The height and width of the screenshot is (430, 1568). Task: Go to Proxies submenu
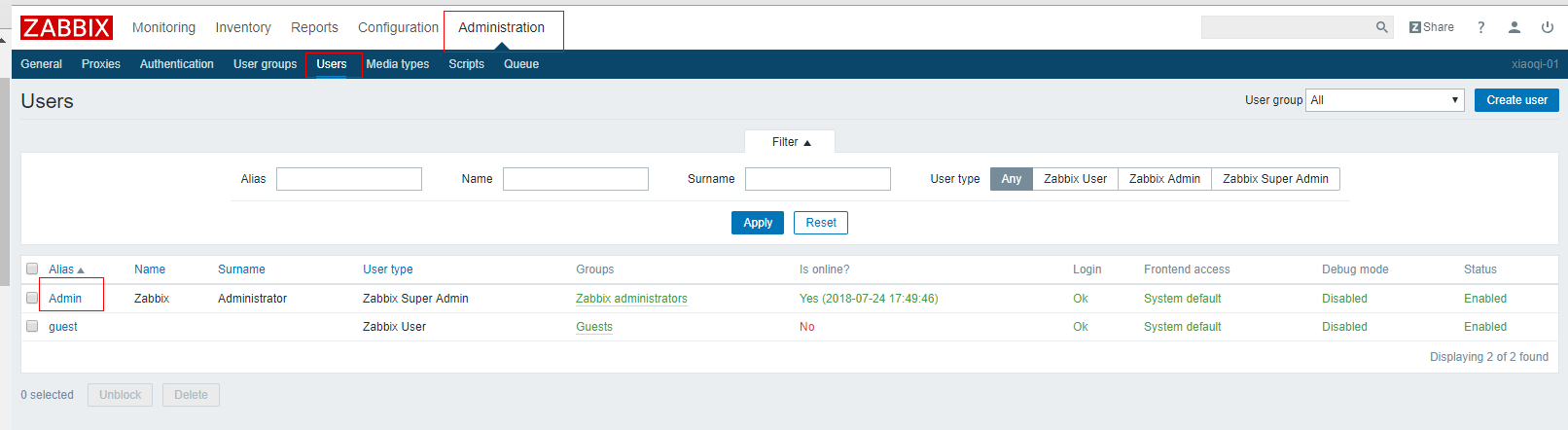(x=101, y=64)
